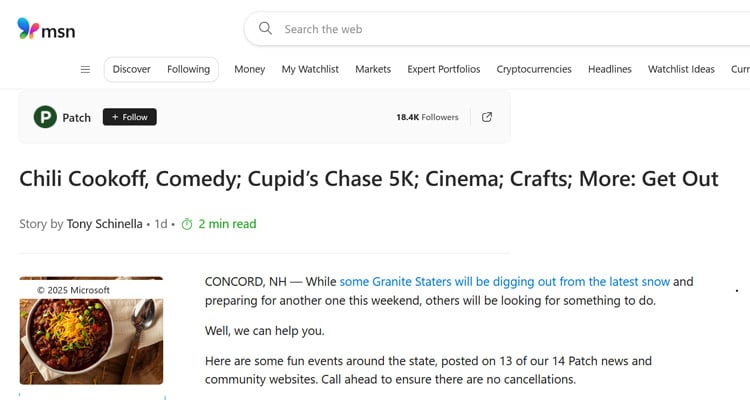Click the '© 2025 Microsoft' image credit
750x400 pixels.
74,290
